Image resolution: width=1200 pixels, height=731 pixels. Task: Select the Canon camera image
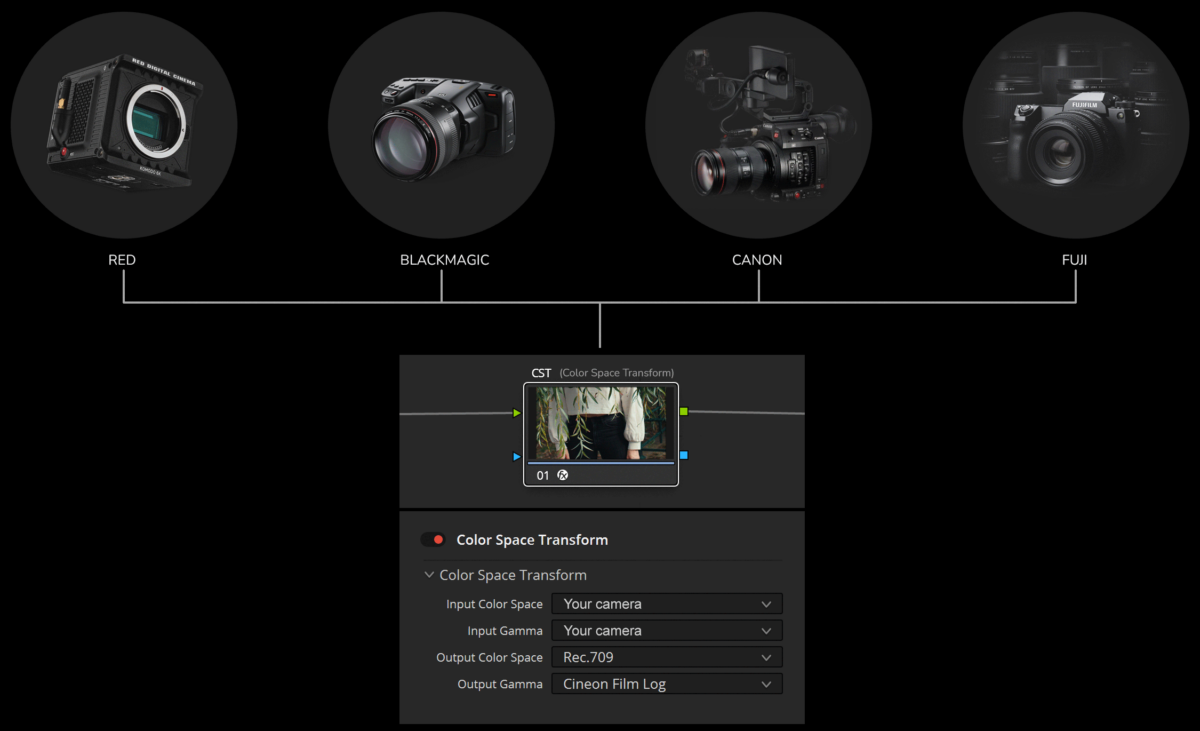pyautogui.click(x=758, y=126)
